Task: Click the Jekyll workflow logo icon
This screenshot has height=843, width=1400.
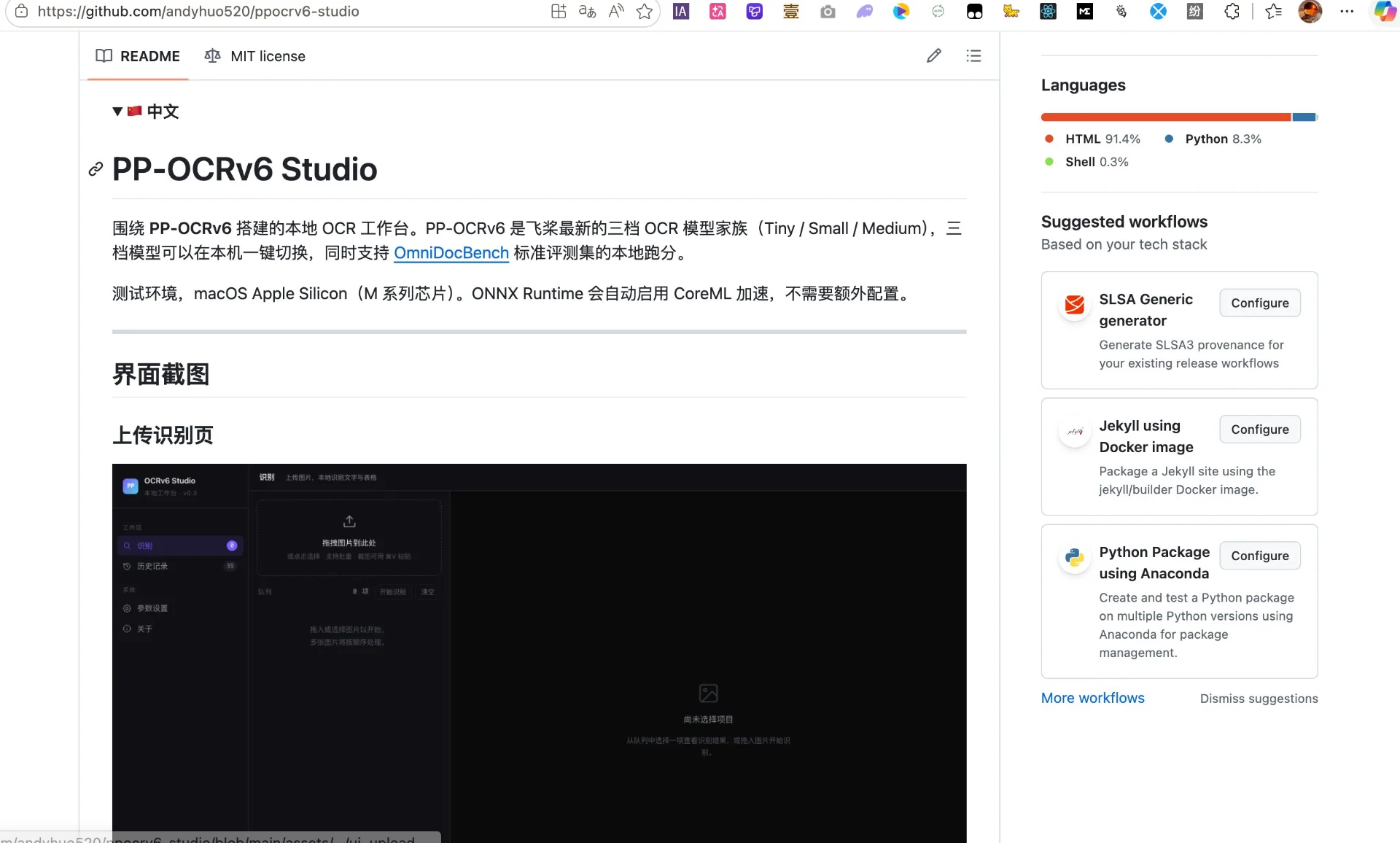Action: 1074,431
